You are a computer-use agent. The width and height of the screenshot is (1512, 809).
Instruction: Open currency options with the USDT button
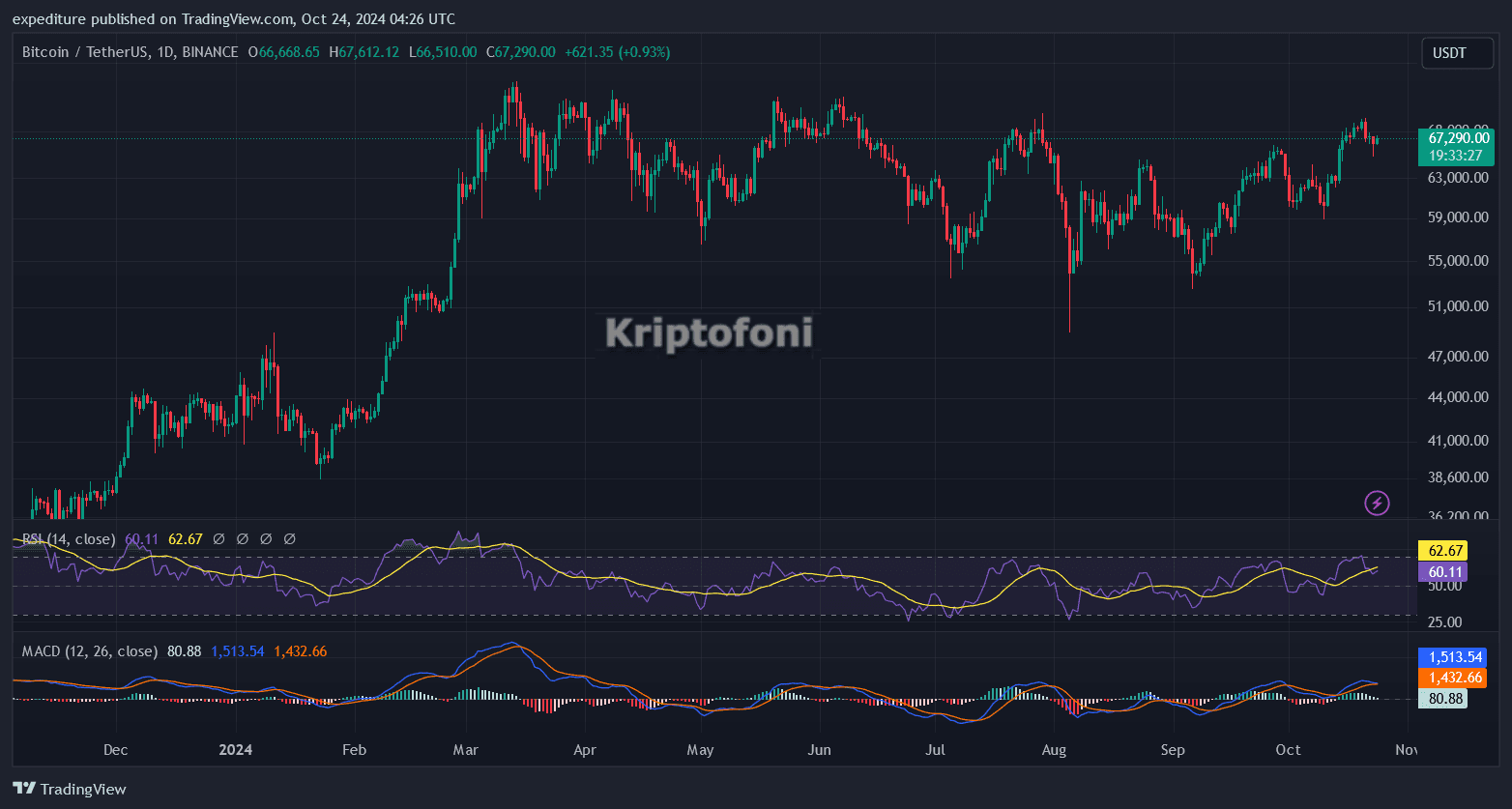1457,52
